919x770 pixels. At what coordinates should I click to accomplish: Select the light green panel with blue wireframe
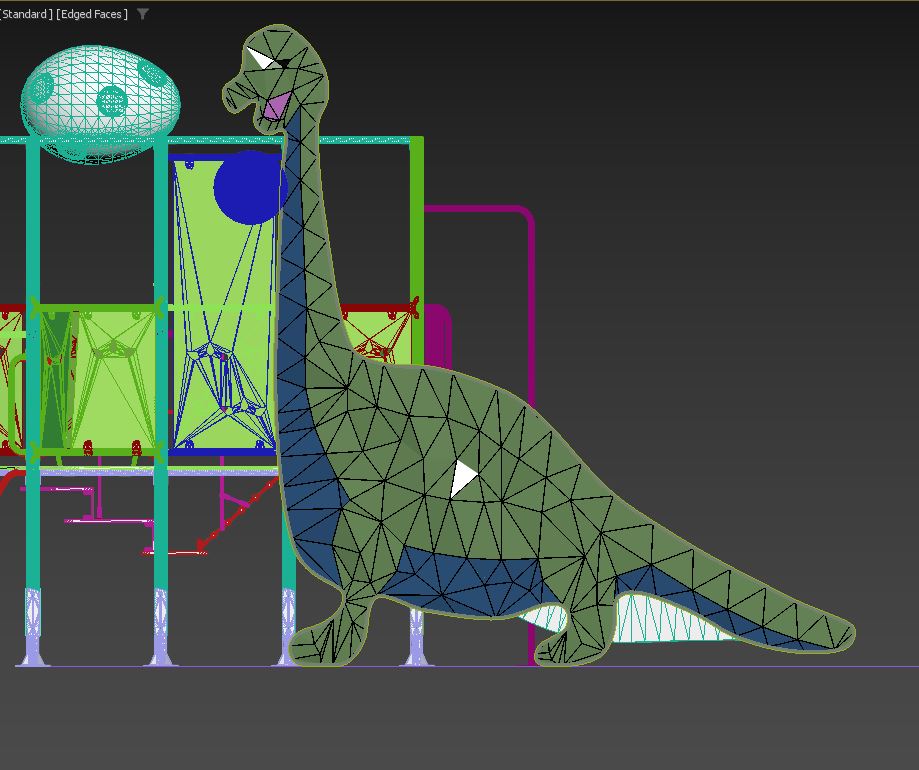215,300
